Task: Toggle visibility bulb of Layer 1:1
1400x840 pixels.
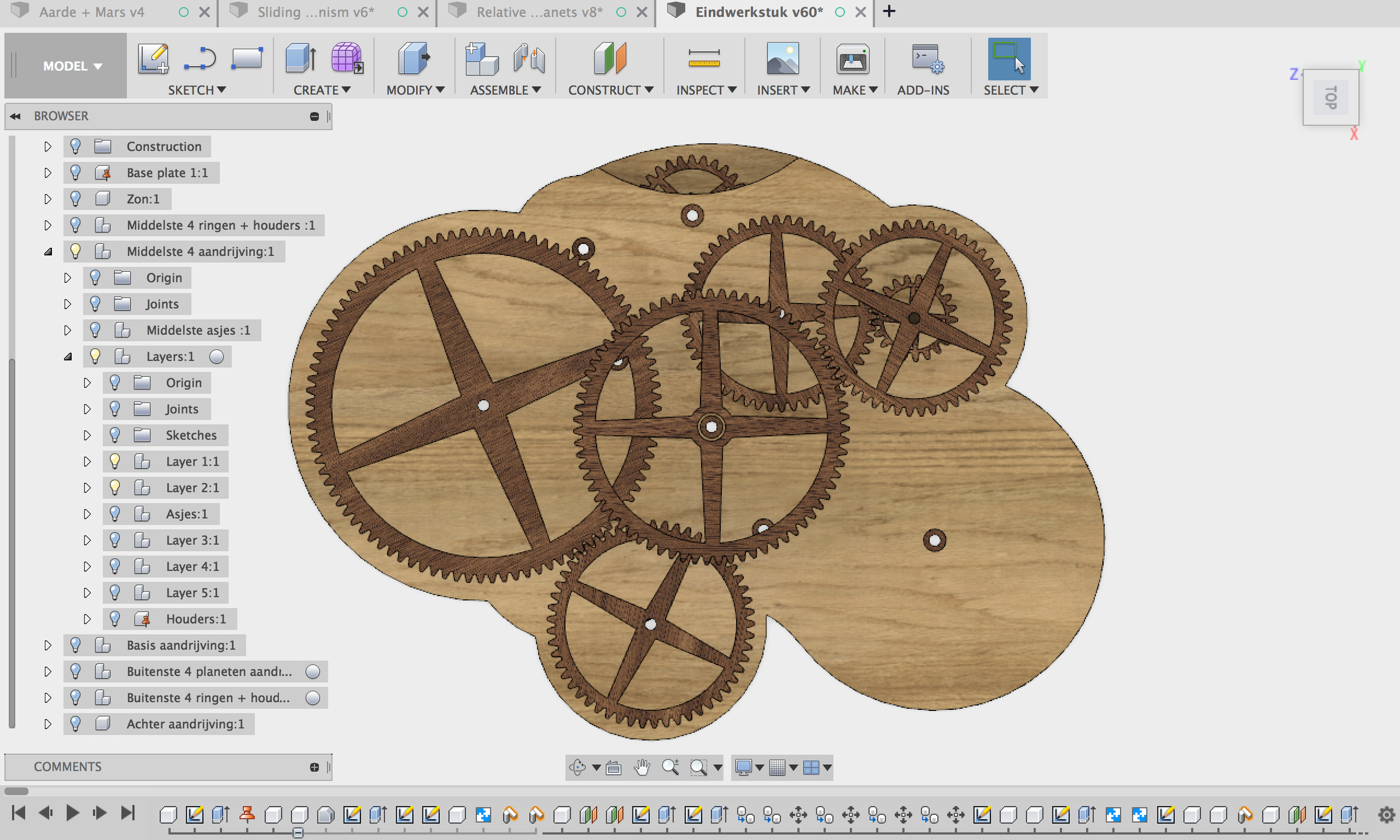Action: click(x=115, y=461)
